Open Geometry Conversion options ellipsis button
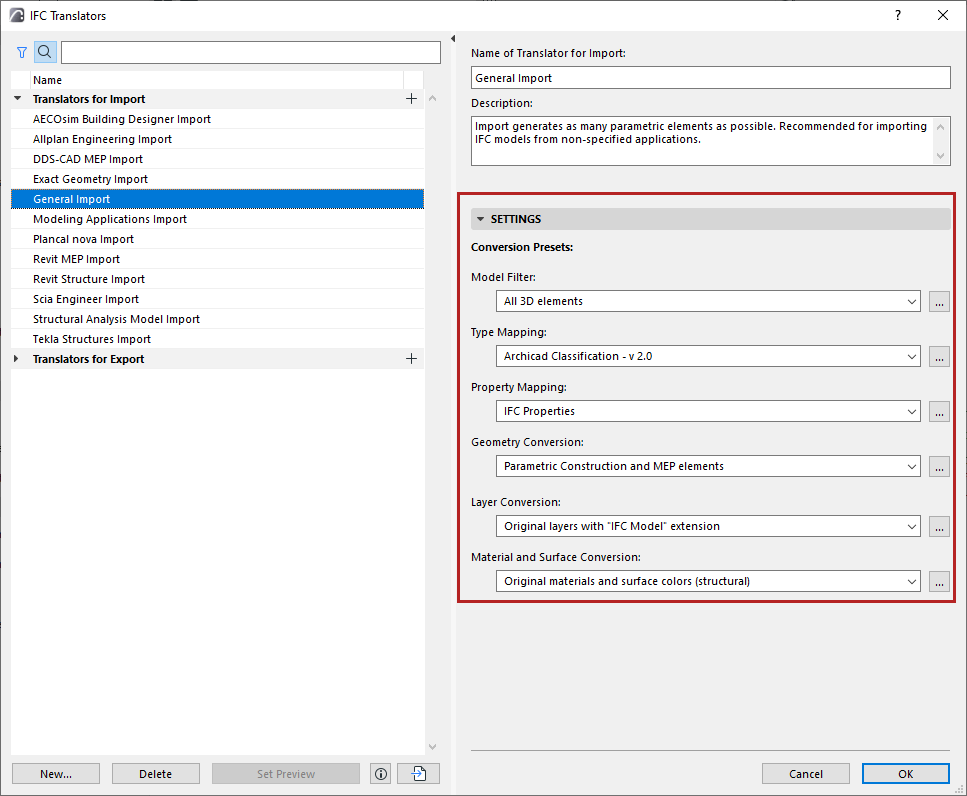The width and height of the screenshot is (967, 796). (x=939, y=466)
